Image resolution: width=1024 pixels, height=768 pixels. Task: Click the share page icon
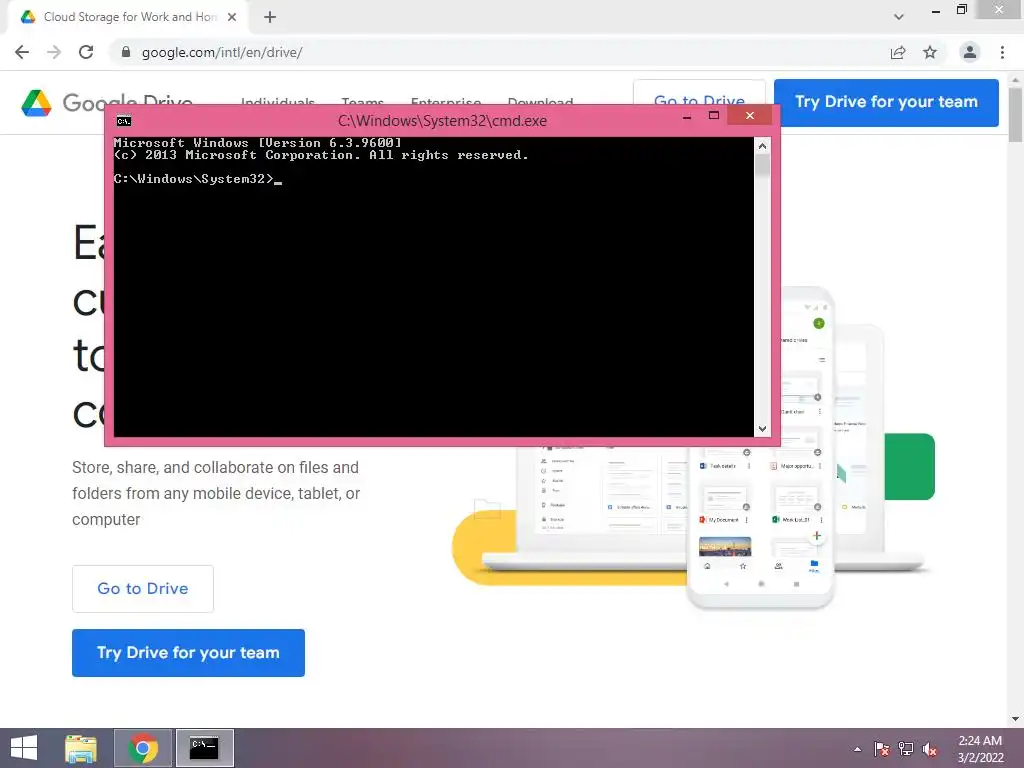coord(898,52)
